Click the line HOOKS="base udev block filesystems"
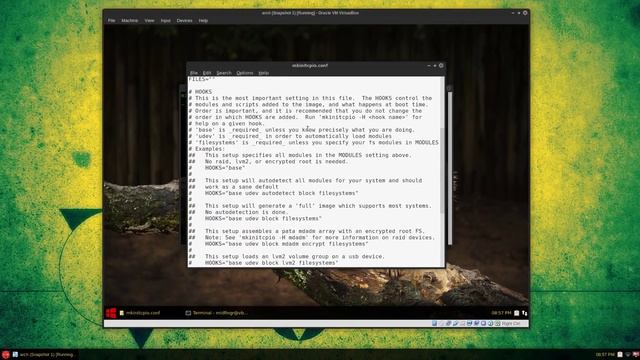The image size is (640, 360). 263,218
